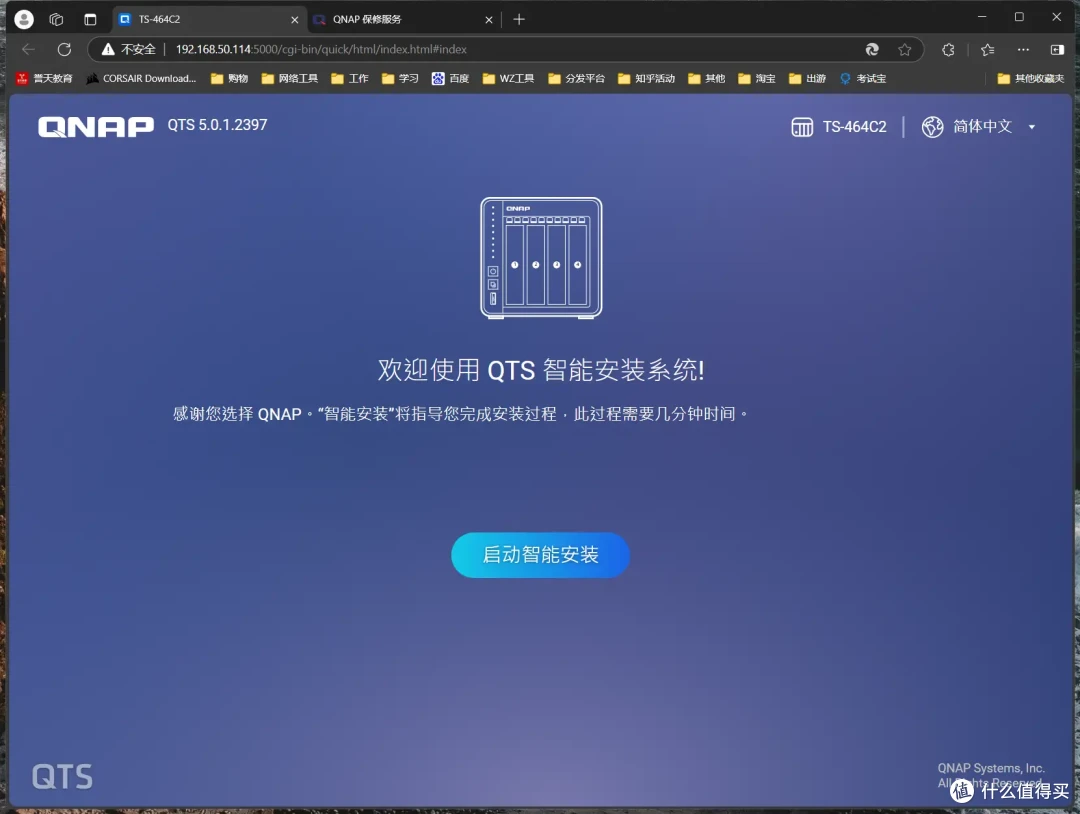Open the browser settings and more menu
The width and height of the screenshot is (1080, 814).
click(x=1024, y=50)
